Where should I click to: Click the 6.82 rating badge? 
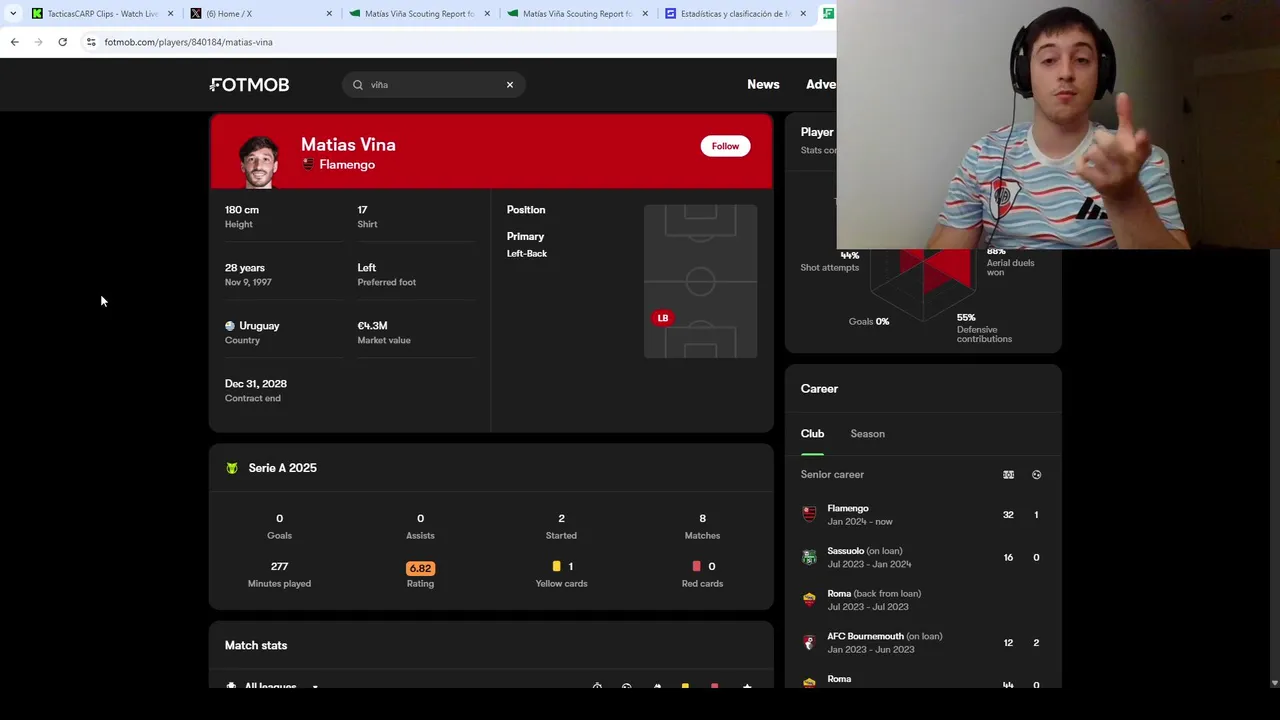(x=420, y=568)
